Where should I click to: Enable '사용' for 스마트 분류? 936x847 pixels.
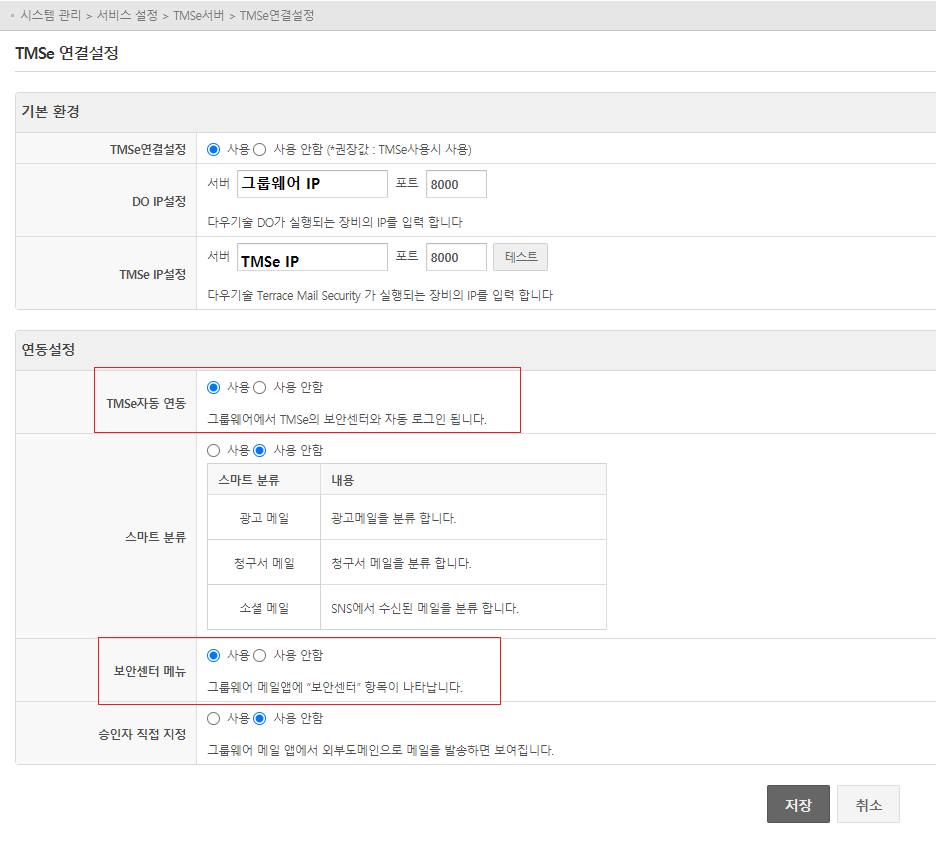click(213, 450)
